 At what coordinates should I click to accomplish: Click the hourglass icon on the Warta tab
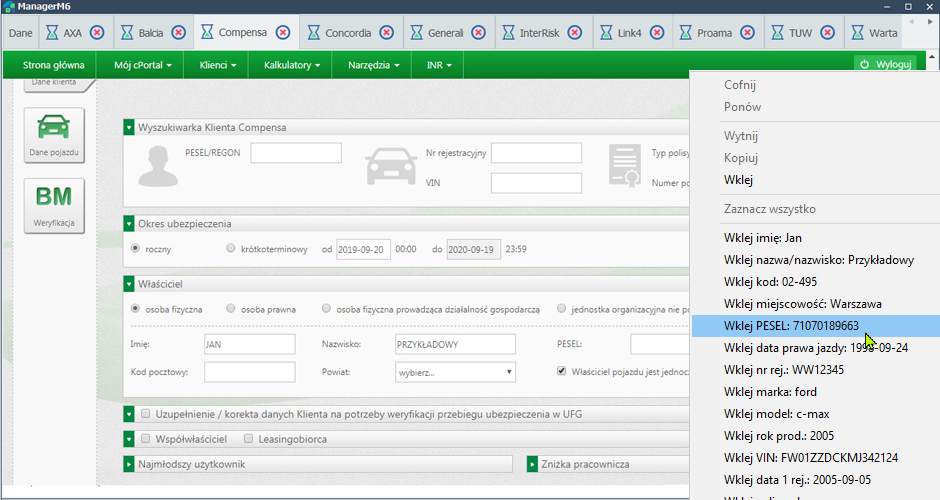[x=858, y=32]
